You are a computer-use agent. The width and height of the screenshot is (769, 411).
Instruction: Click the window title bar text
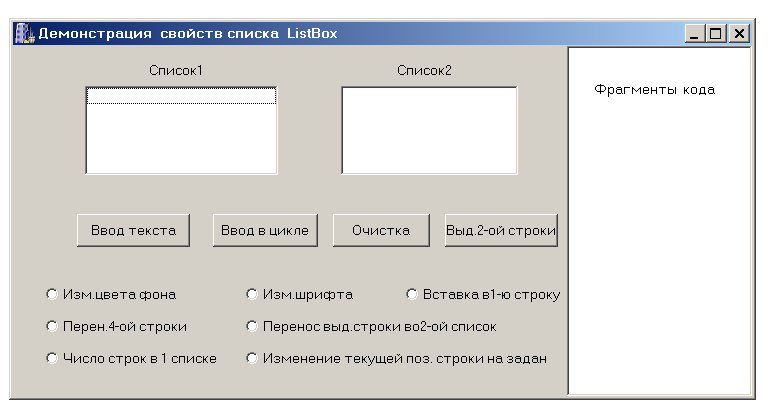click(x=188, y=33)
